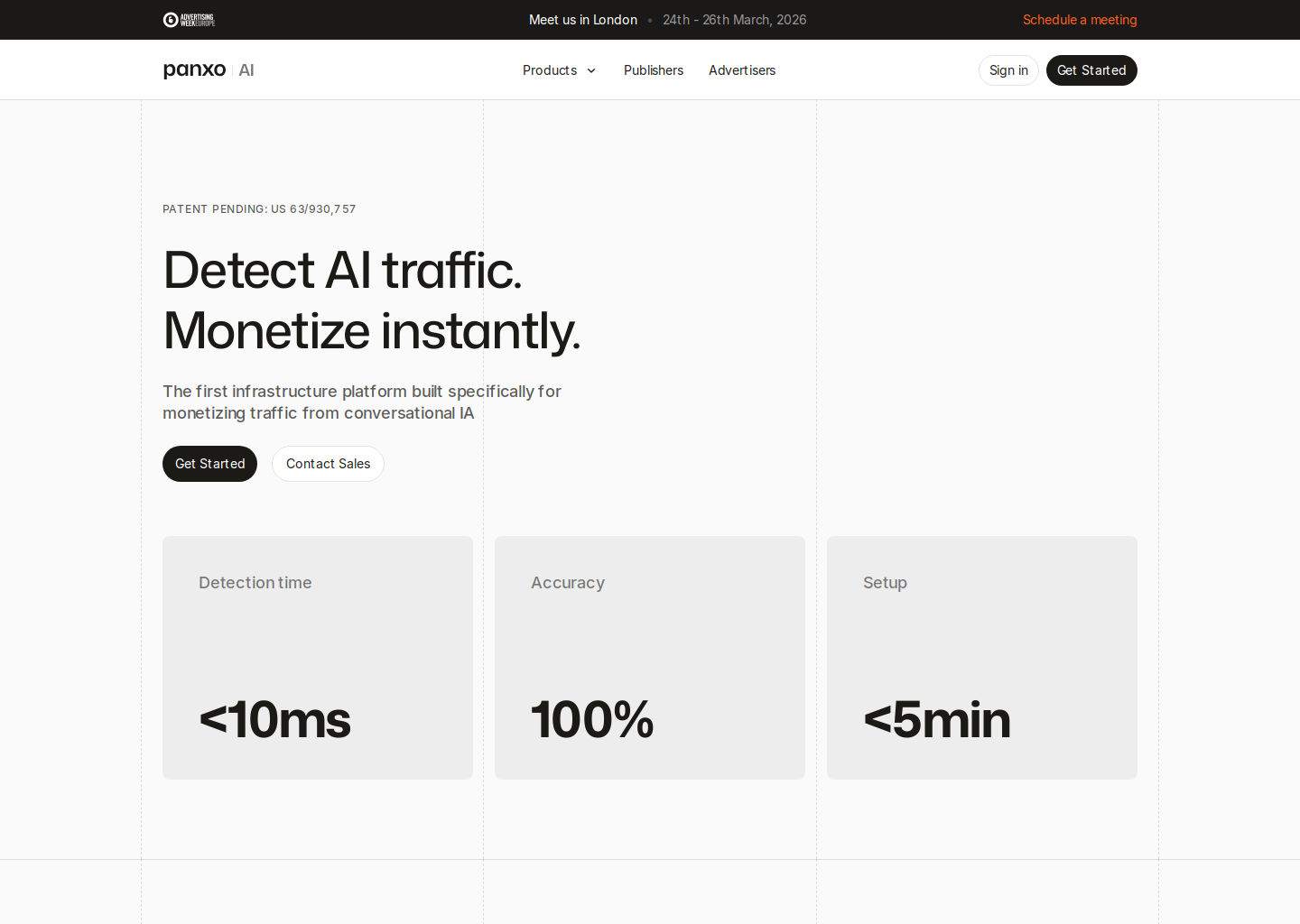Click the Advertising Week Europe logo icon

click(x=169, y=19)
